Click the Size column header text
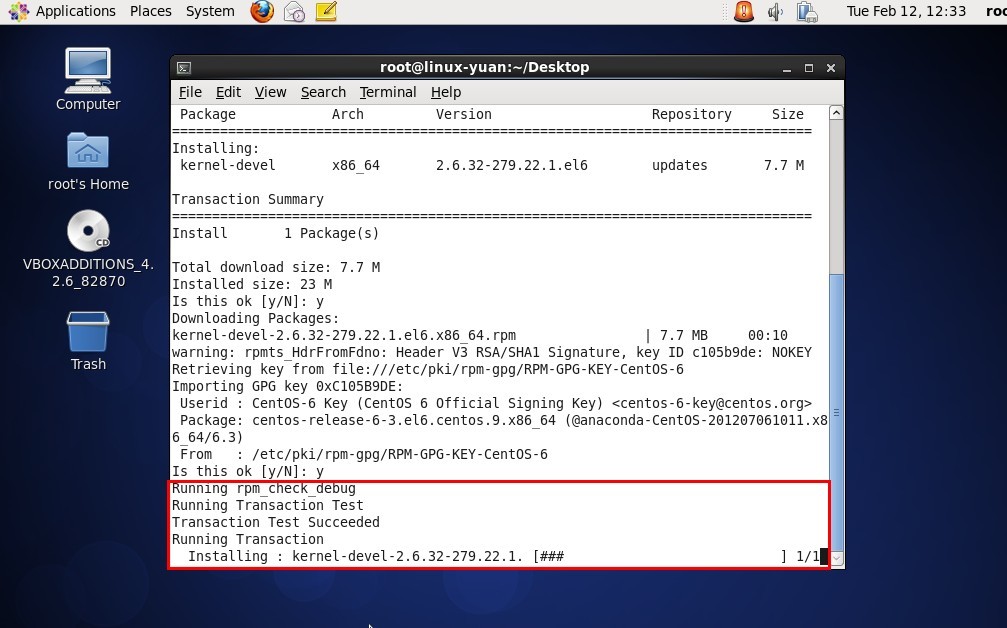Viewport: 1007px width, 628px height. point(787,114)
